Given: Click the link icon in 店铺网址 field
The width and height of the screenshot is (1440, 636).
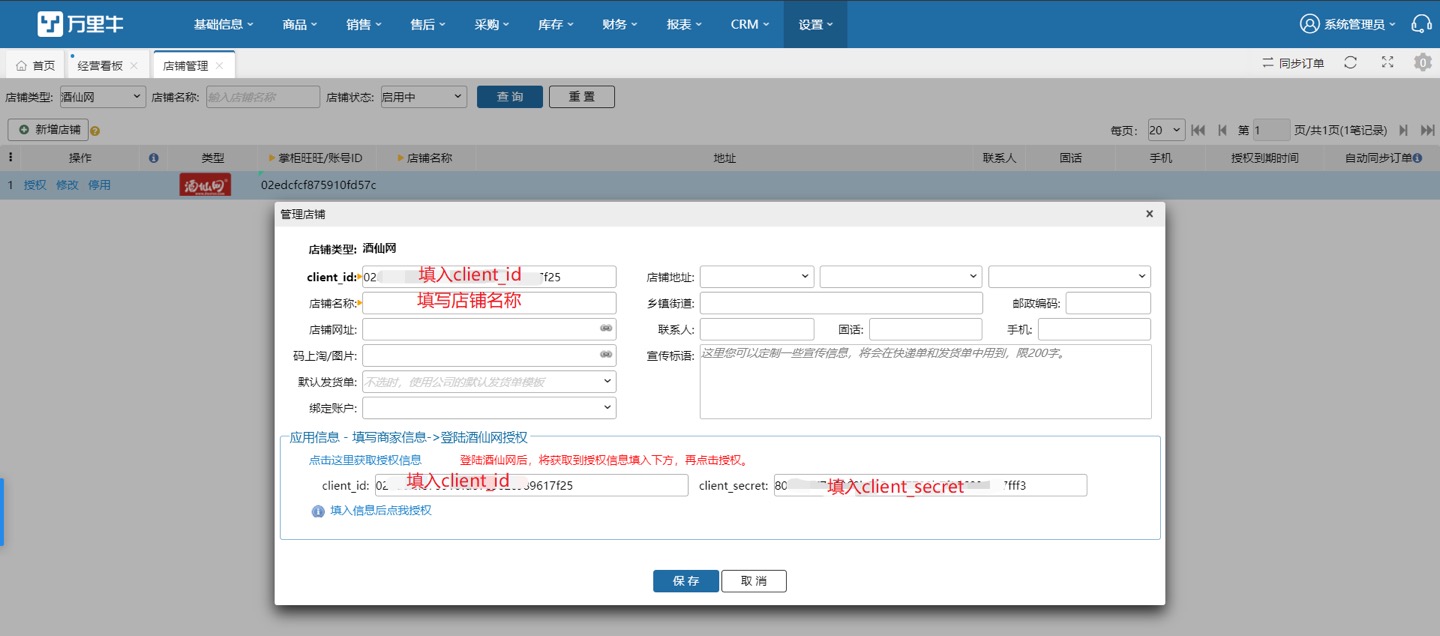Looking at the screenshot, I should pyautogui.click(x=606, y=328).
